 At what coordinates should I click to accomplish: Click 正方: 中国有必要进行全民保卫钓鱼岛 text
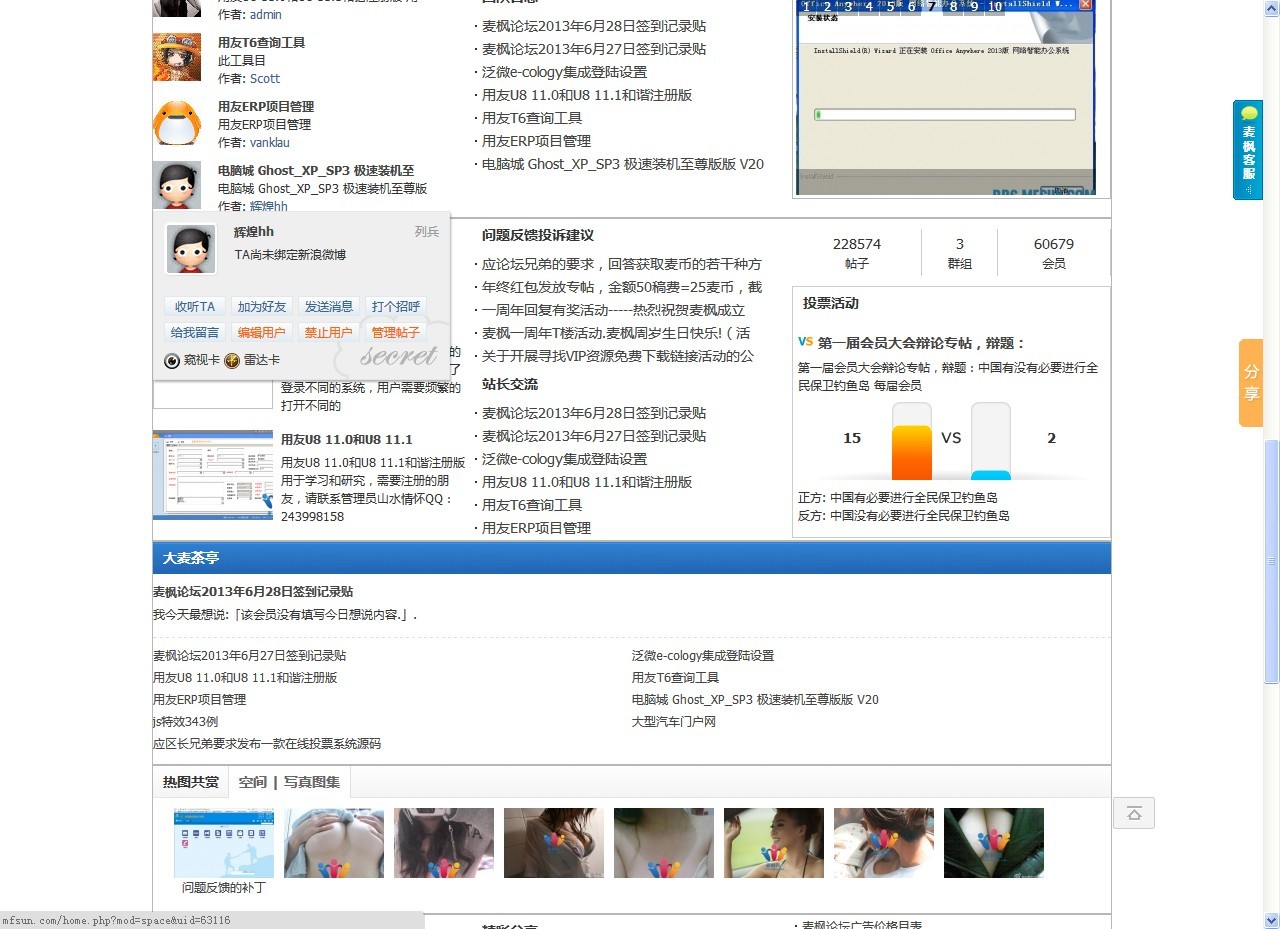898,498
